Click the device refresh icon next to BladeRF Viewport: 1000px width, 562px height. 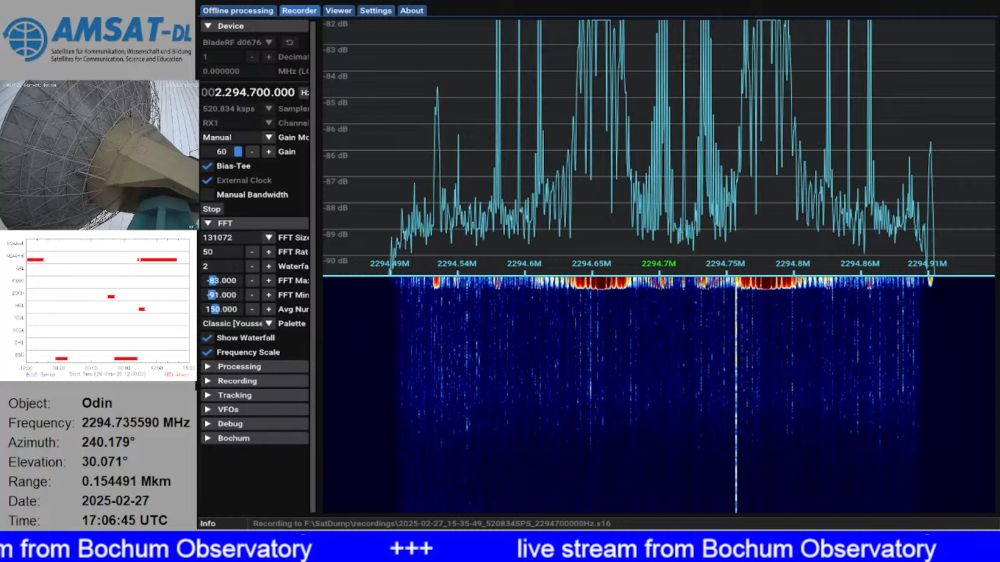point(290,42)
